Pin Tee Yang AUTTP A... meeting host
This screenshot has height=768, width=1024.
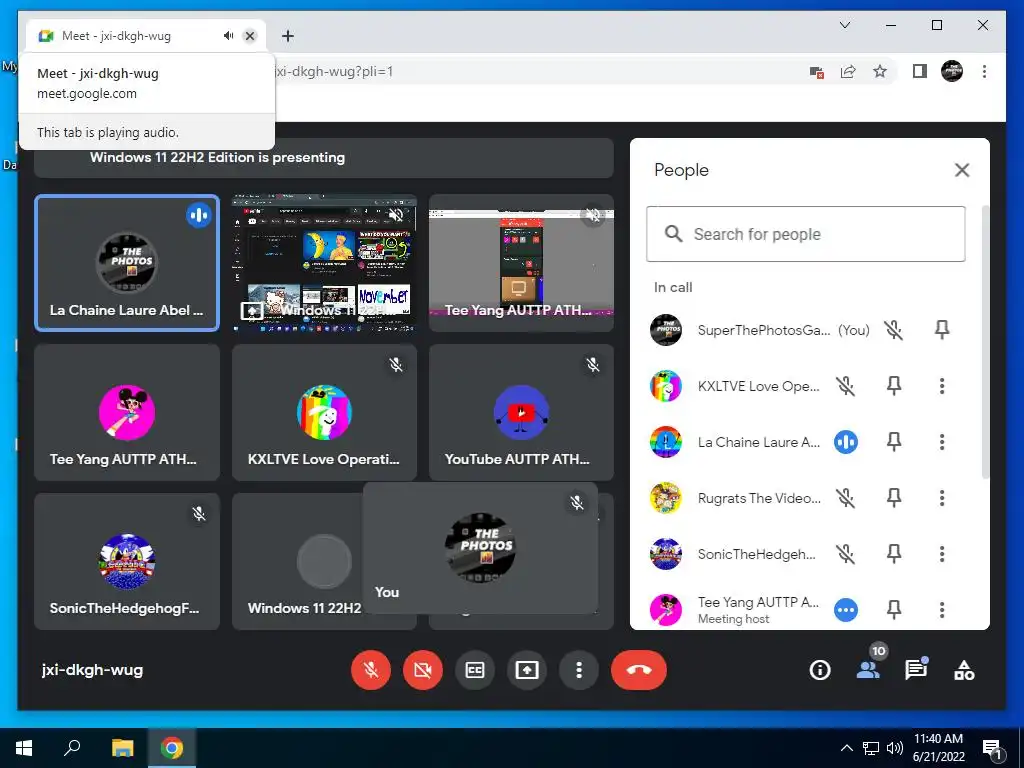[894, 610]
